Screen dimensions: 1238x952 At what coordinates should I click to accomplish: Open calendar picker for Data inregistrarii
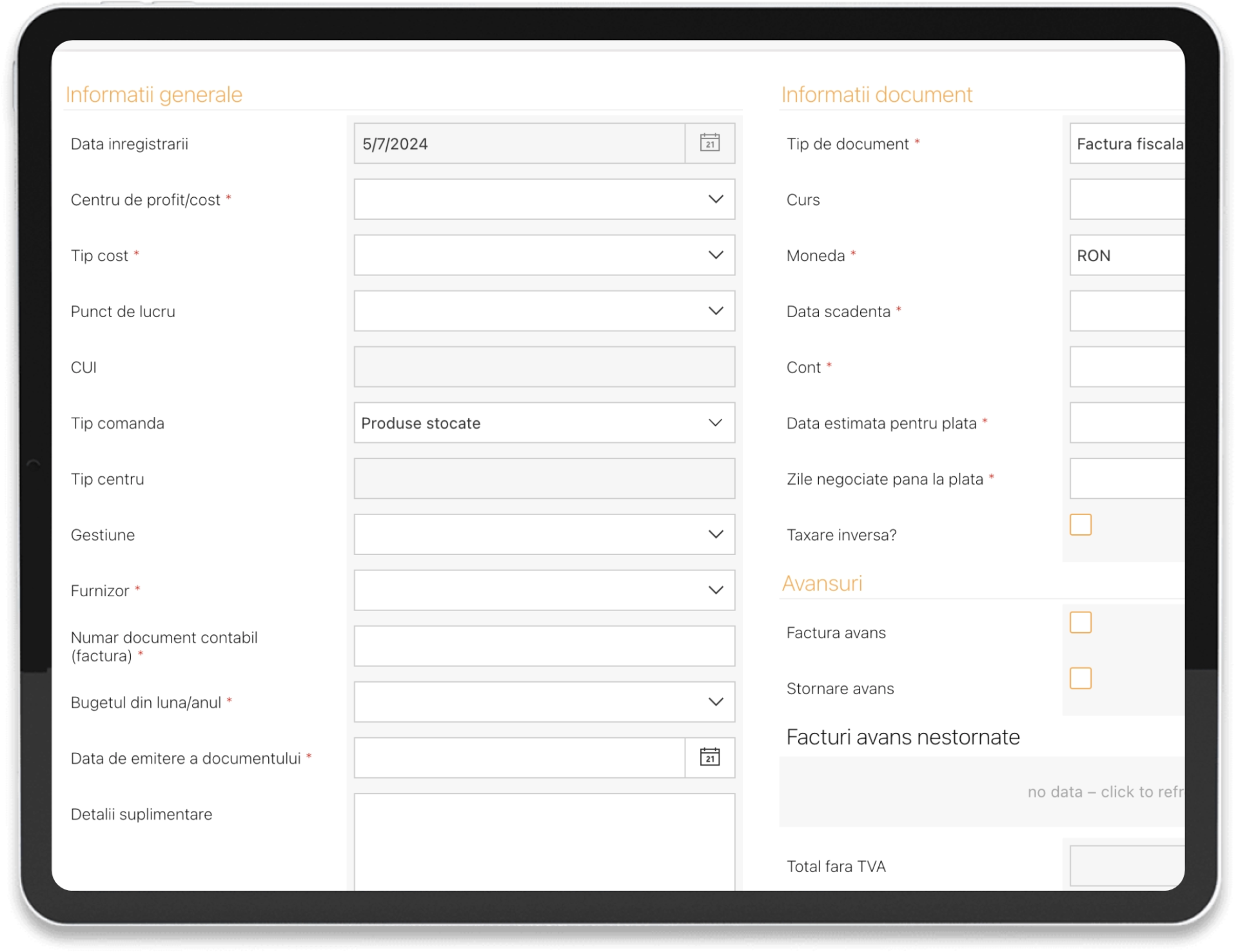click(x=709, y=143)
